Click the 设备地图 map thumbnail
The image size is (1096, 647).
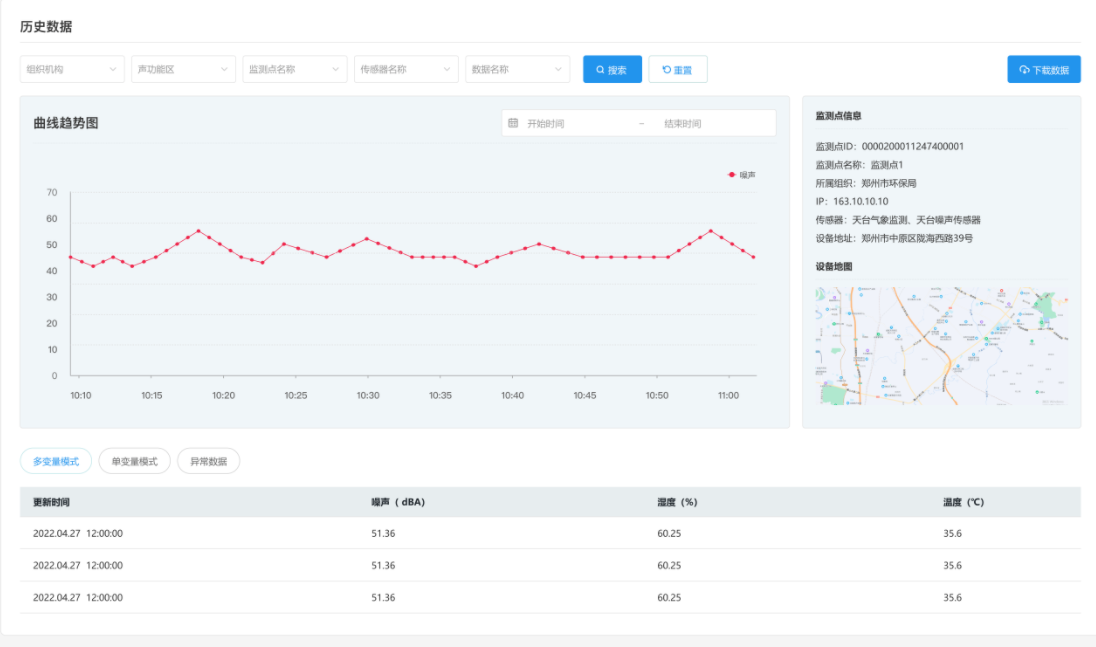[941, 346]
